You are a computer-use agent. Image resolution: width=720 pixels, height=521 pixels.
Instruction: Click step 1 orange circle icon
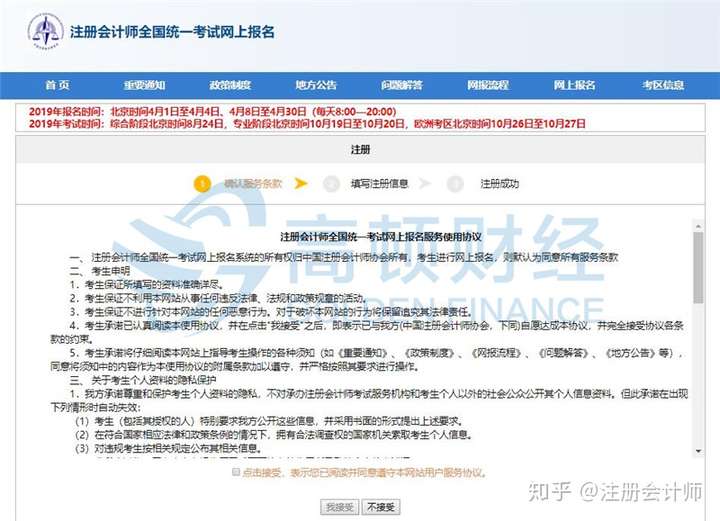point(202,184)
